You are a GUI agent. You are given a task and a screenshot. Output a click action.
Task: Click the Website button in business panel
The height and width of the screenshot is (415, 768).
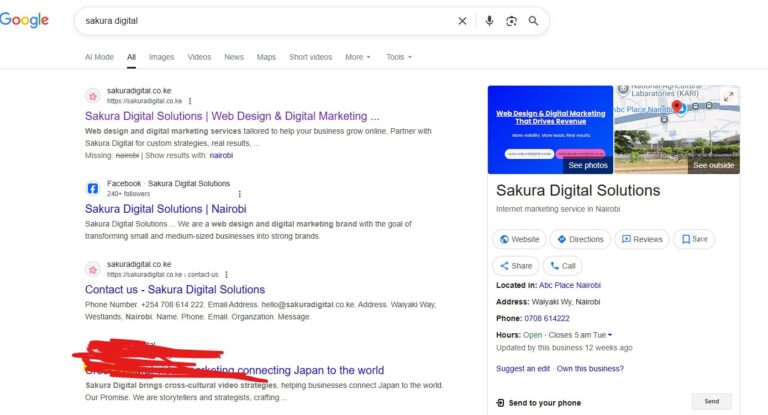519,239
